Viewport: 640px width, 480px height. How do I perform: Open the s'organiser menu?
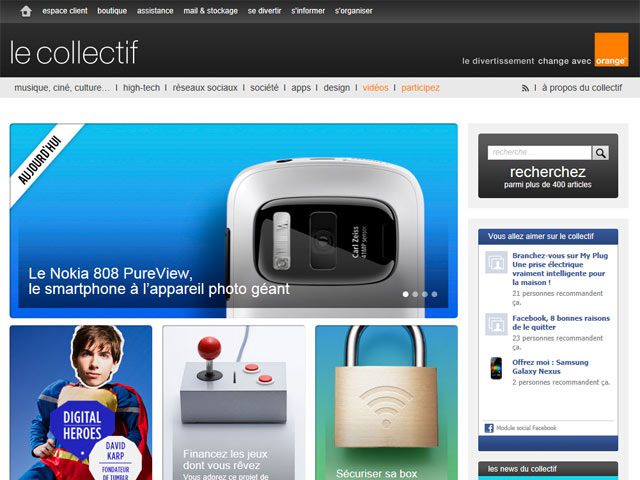click(354, 11)
